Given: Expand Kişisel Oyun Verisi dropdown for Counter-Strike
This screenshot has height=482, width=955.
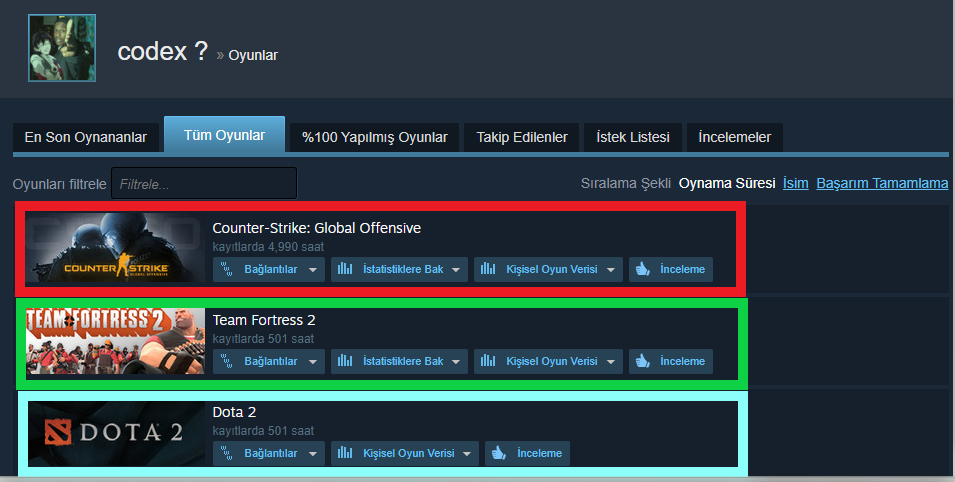Looking at the screenshot, I should [x=548, y=269].
